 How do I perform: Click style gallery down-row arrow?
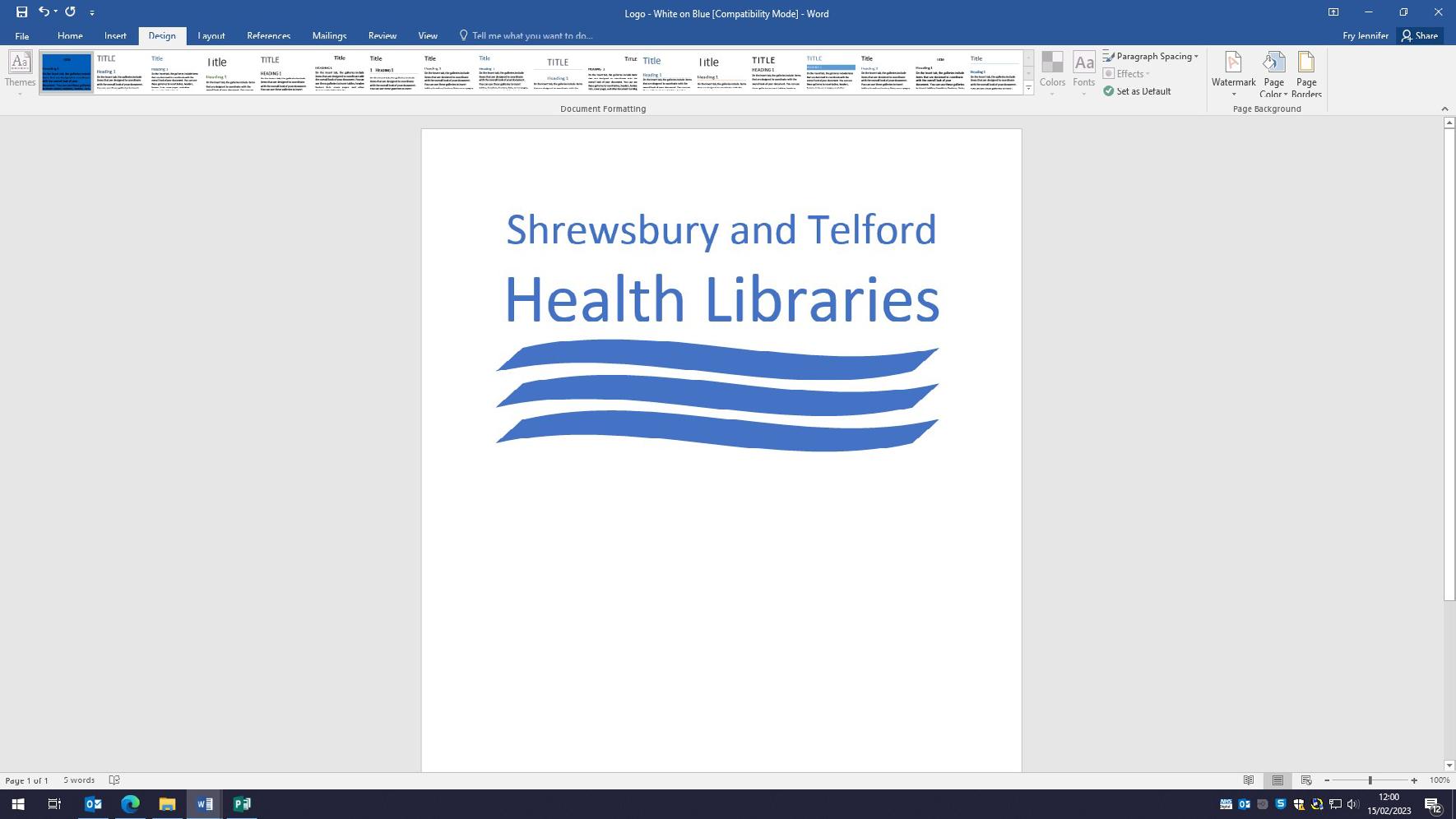1028,72
